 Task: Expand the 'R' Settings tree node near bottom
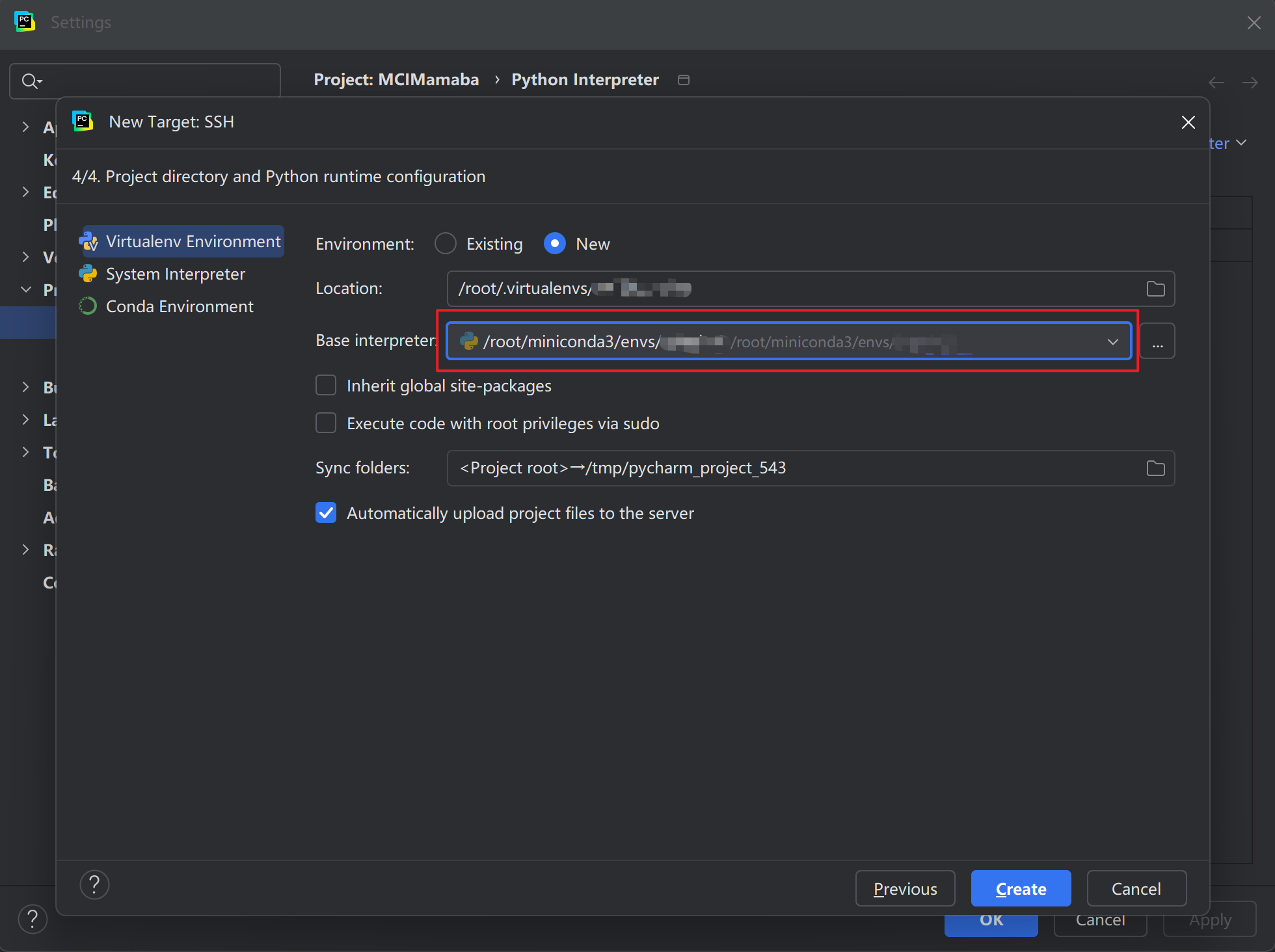click(25, 549)
